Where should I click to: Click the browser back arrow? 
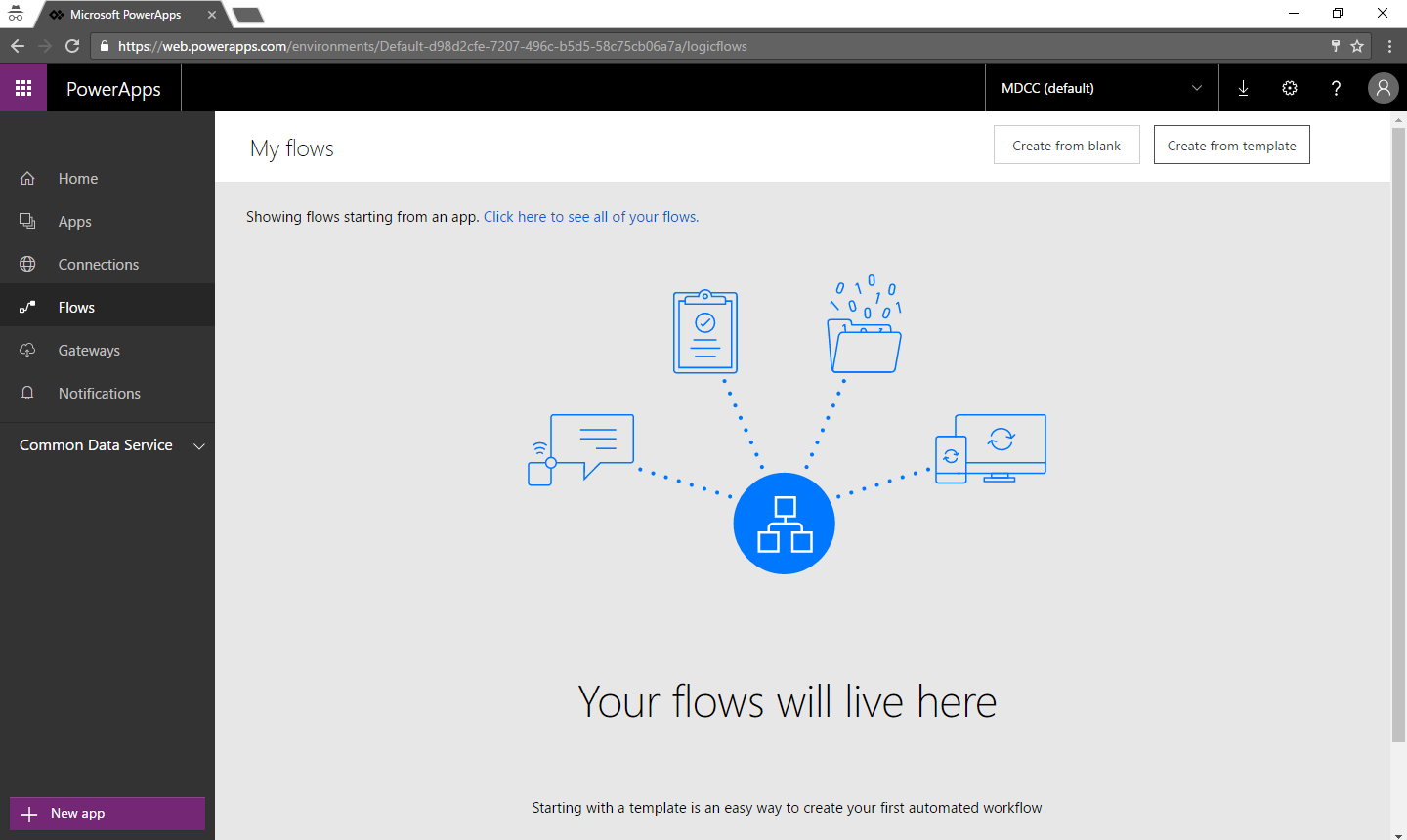[x=18, y=46]
